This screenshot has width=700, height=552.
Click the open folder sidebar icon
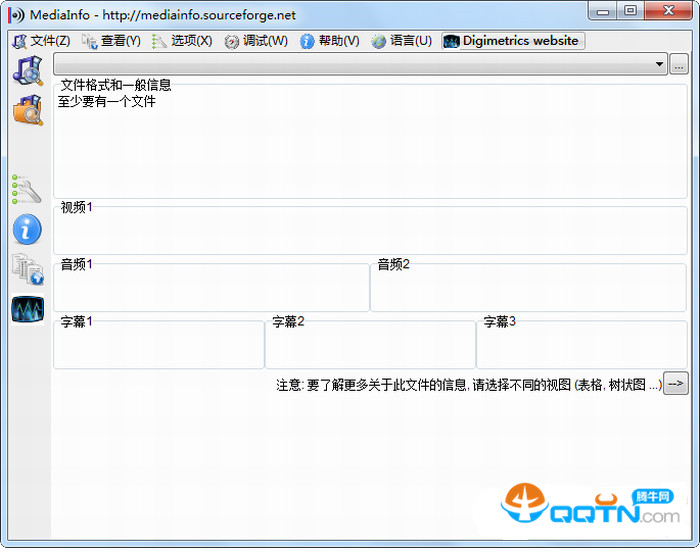click(27, 109)
